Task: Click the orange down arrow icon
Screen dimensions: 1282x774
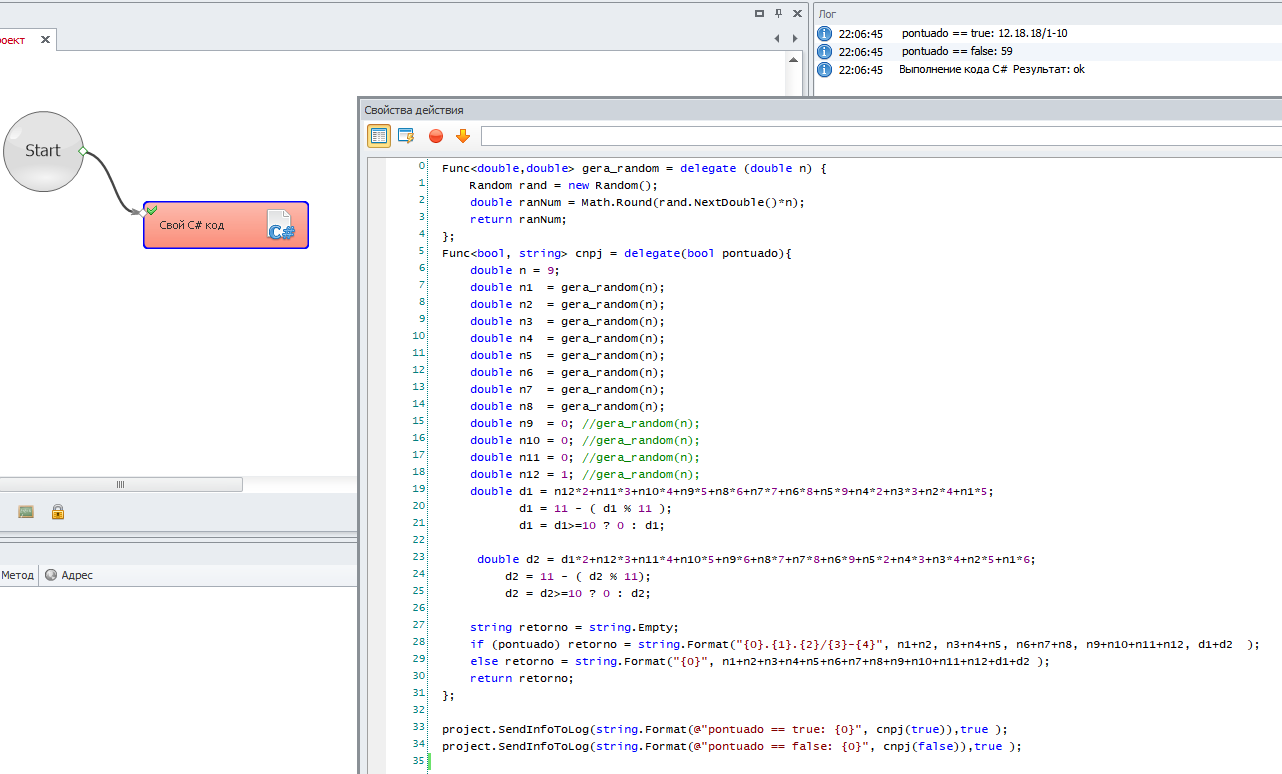Action: pos(462,136)
